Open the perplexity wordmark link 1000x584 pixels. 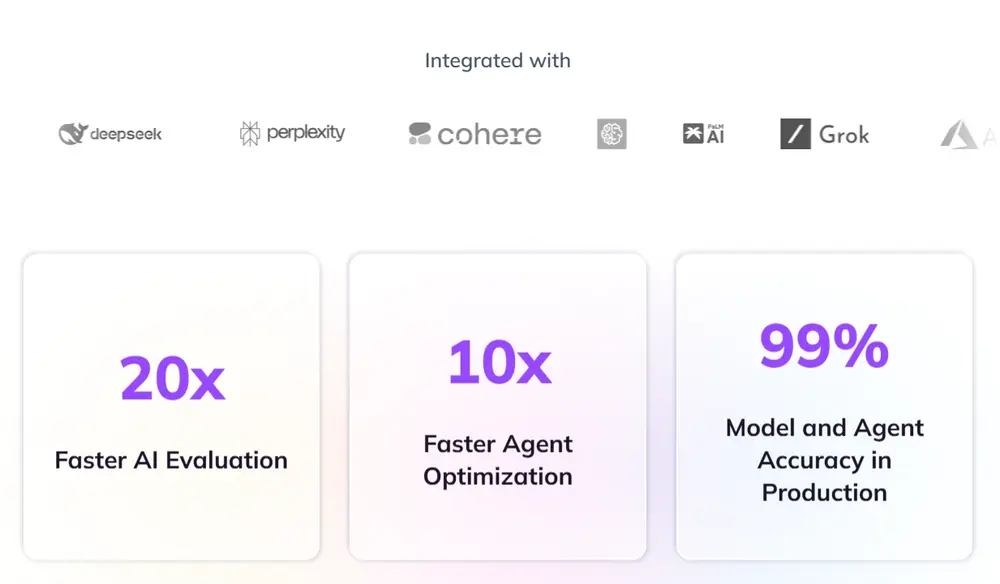tap(306, 133)
